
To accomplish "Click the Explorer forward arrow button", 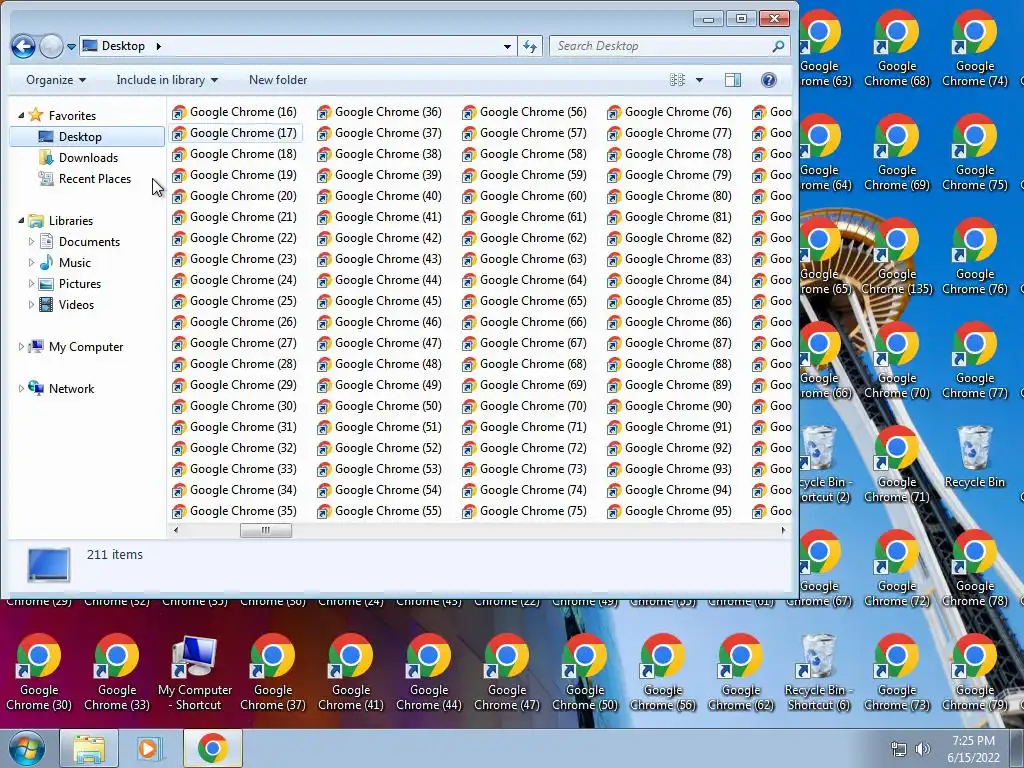I will point(51,46).
